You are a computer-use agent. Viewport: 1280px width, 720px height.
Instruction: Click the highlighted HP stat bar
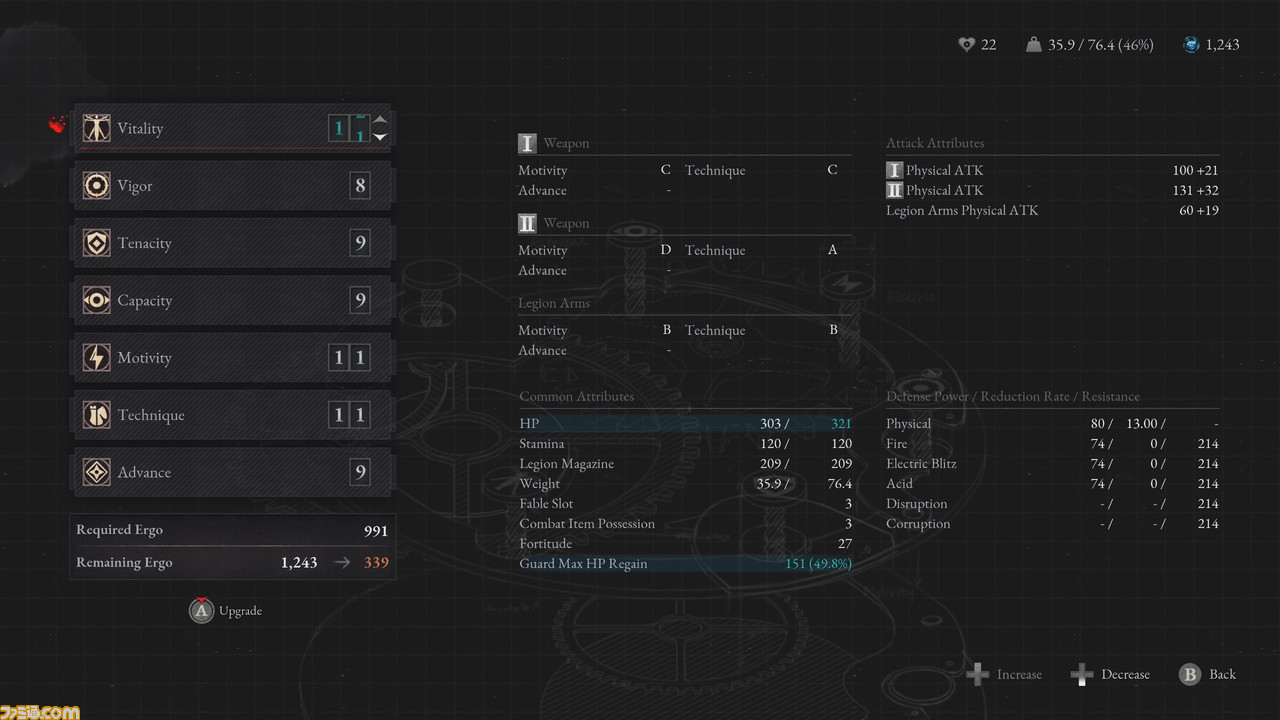(685, 424)
